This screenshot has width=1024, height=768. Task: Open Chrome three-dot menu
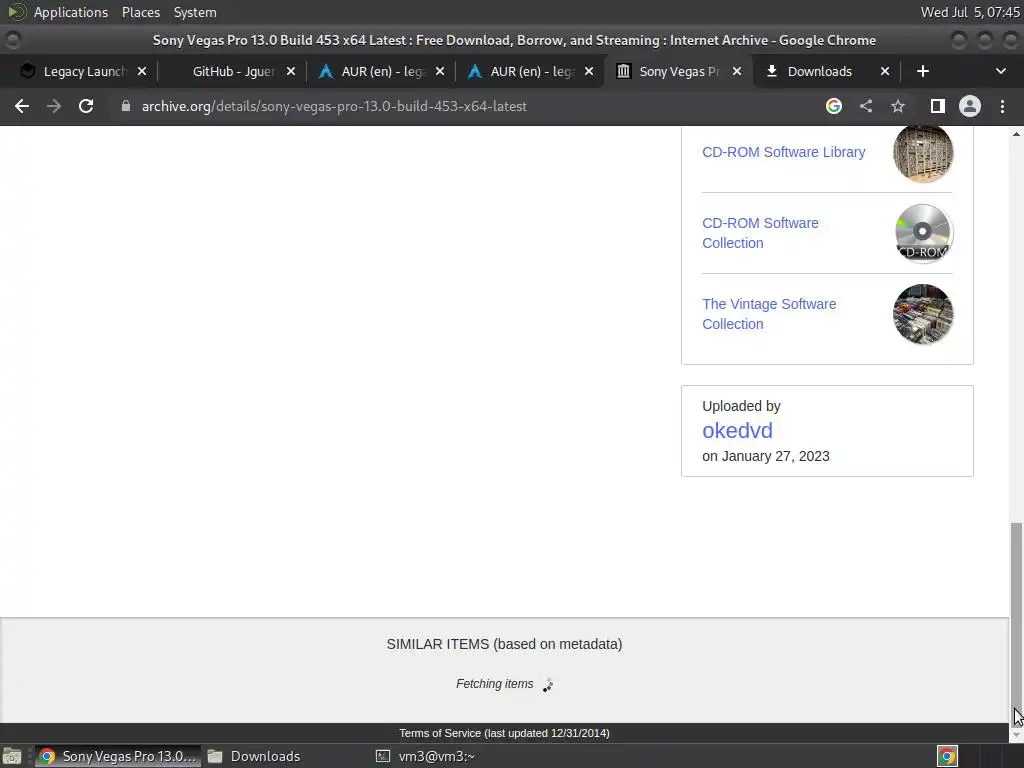click(x=1002, y=106)
